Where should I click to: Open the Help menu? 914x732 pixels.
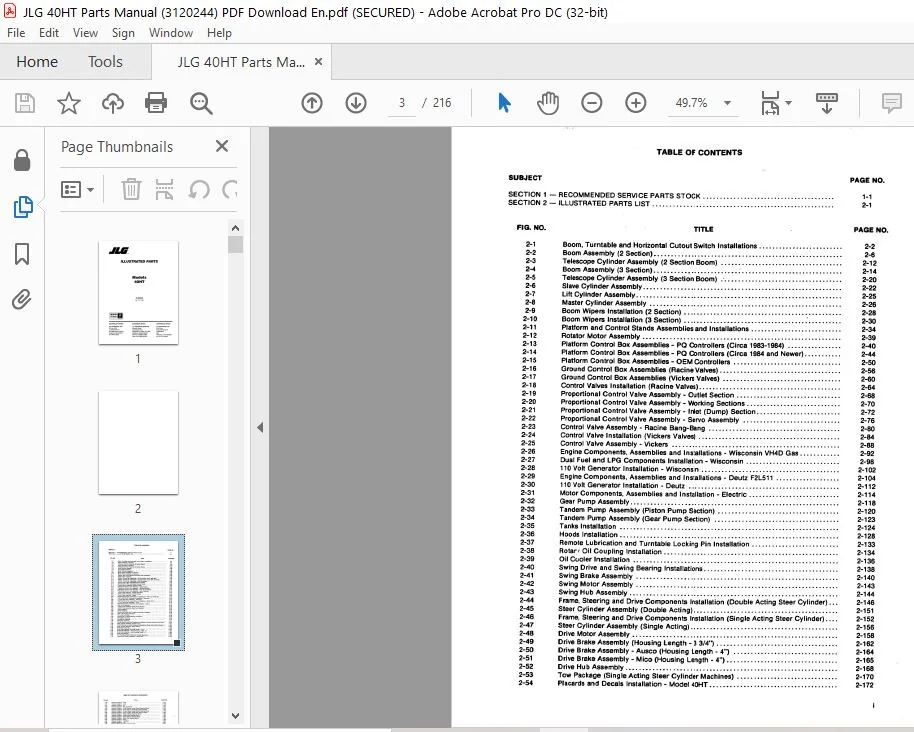coord(219,33)
